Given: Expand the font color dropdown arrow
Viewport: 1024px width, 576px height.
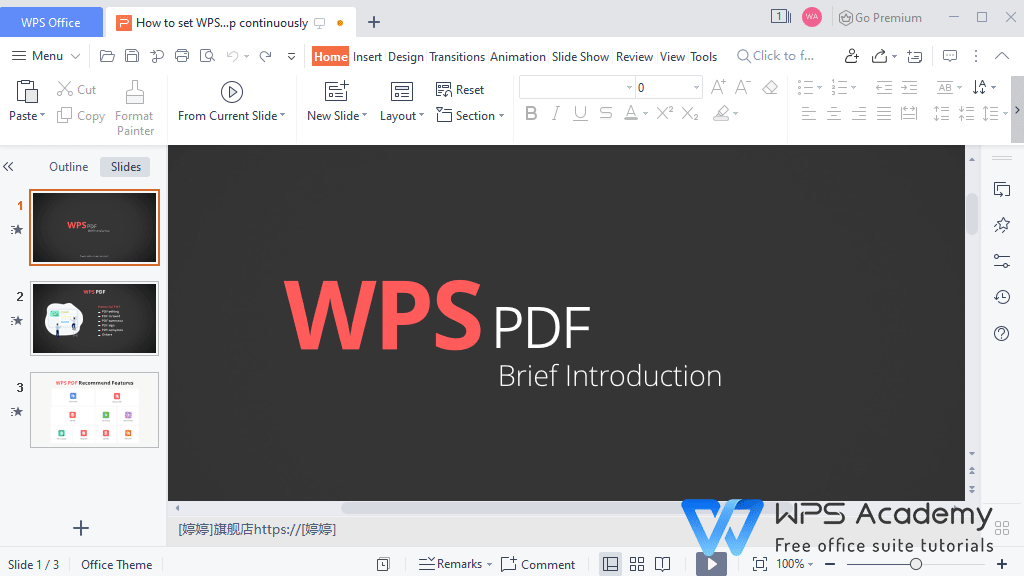Looking at the screenshot, I should point(645,114).
